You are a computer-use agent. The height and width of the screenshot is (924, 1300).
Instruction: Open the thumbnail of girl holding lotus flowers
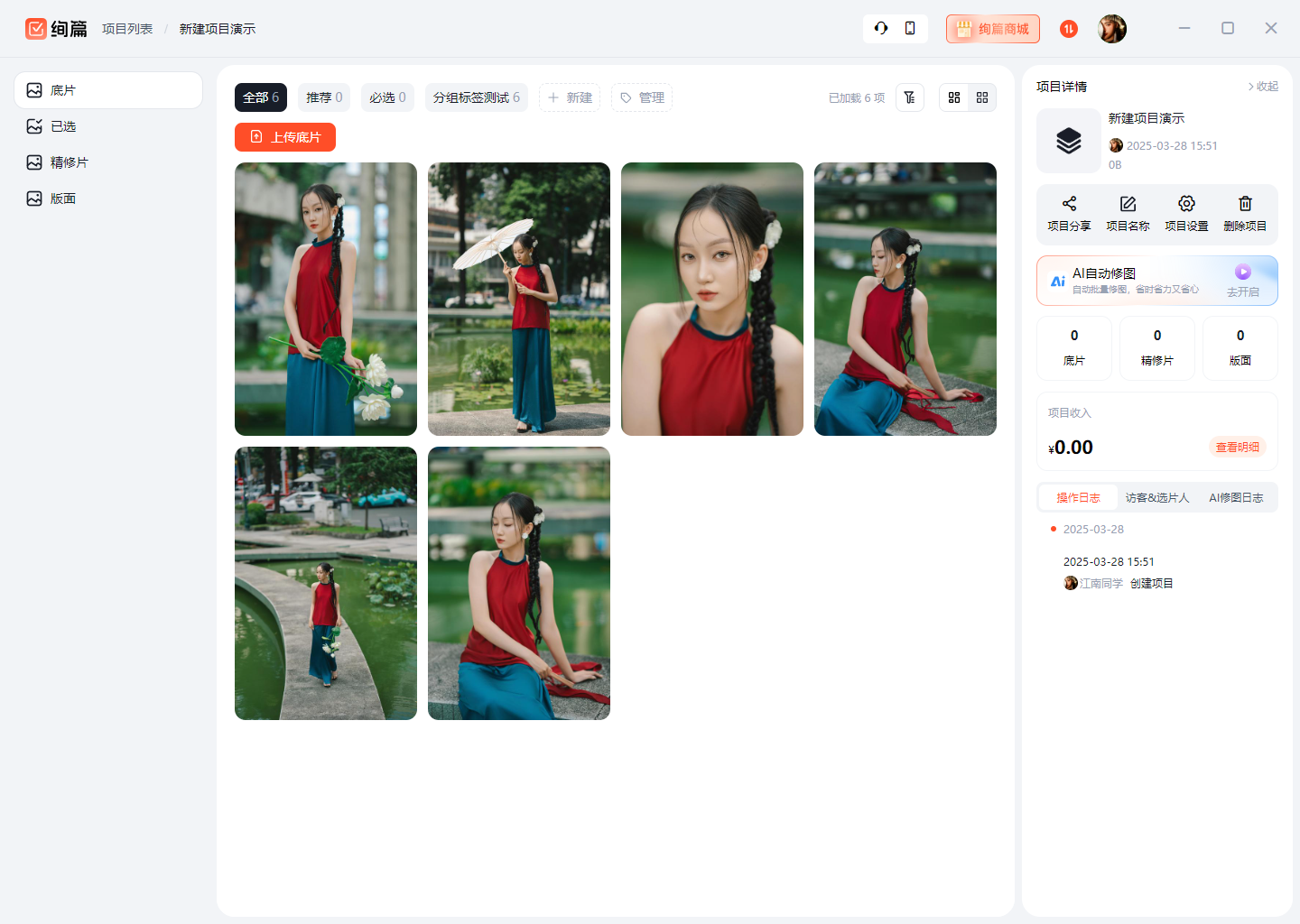[326, 299]
